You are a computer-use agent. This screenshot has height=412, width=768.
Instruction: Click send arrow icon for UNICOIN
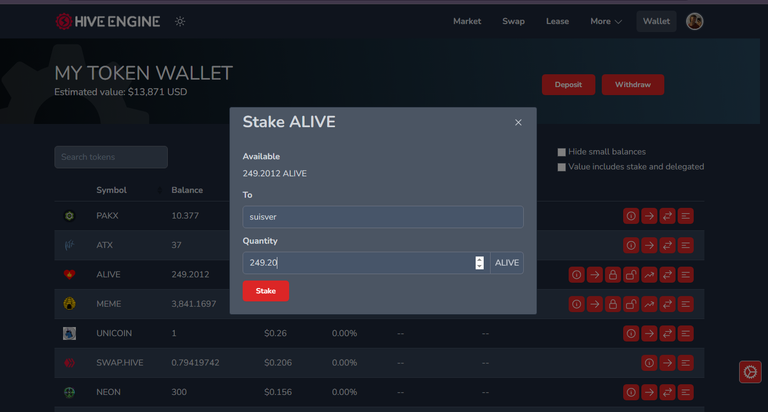click(649, 334)
